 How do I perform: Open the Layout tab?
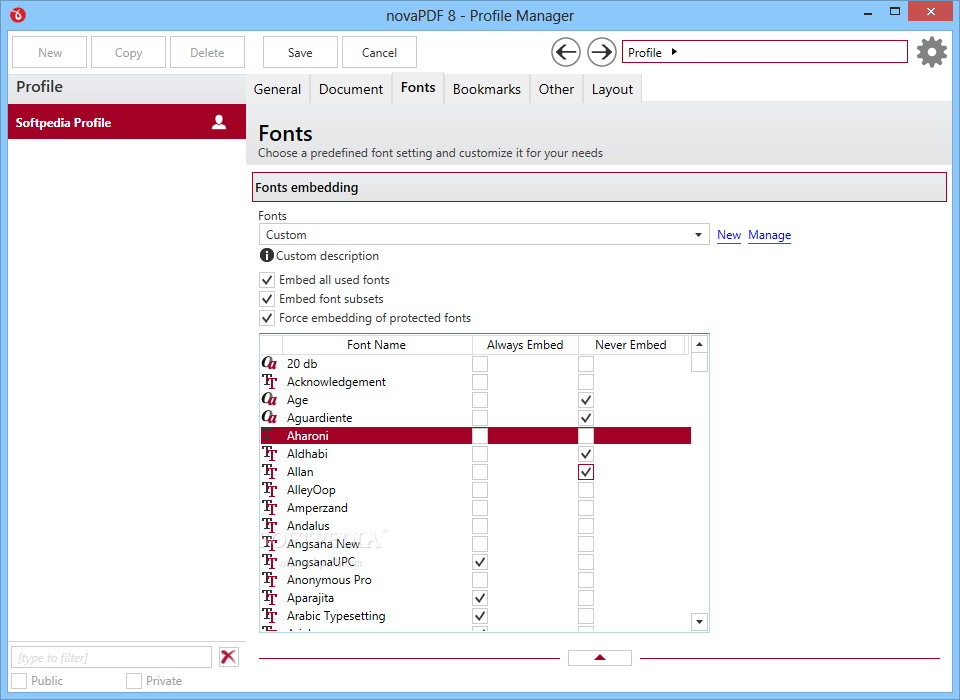coord(612,89)
